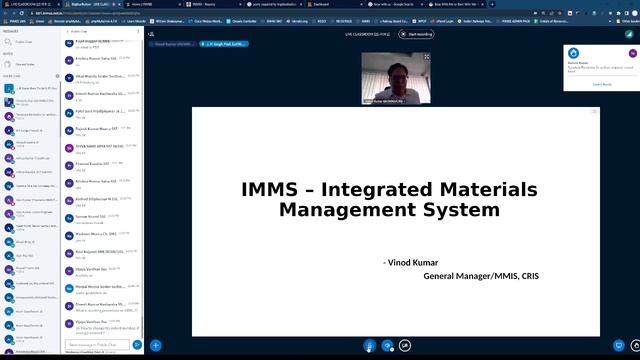Open the browser profile avatar

[635, 13]
